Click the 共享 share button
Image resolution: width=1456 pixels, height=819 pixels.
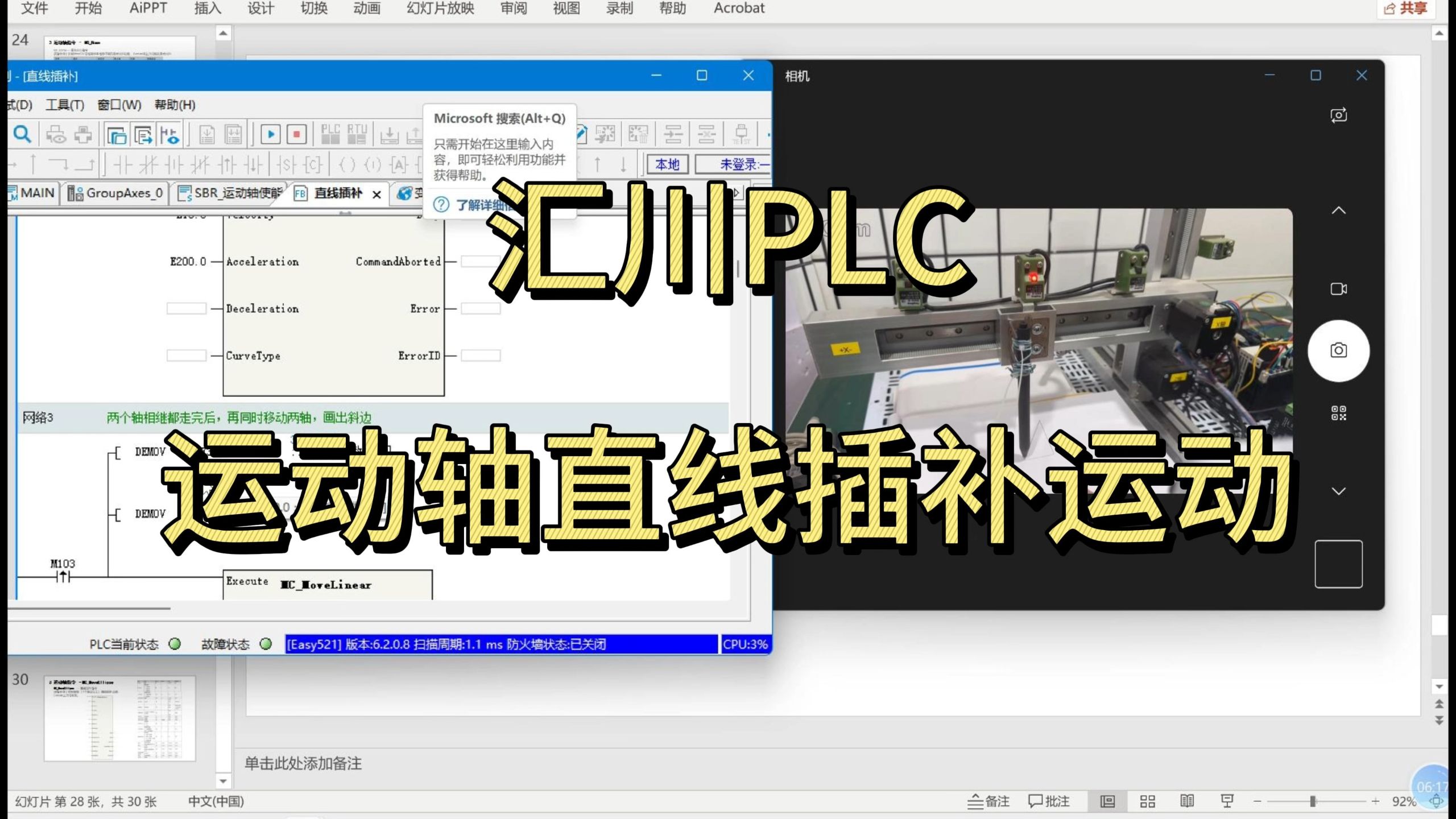pos(1406,9)
